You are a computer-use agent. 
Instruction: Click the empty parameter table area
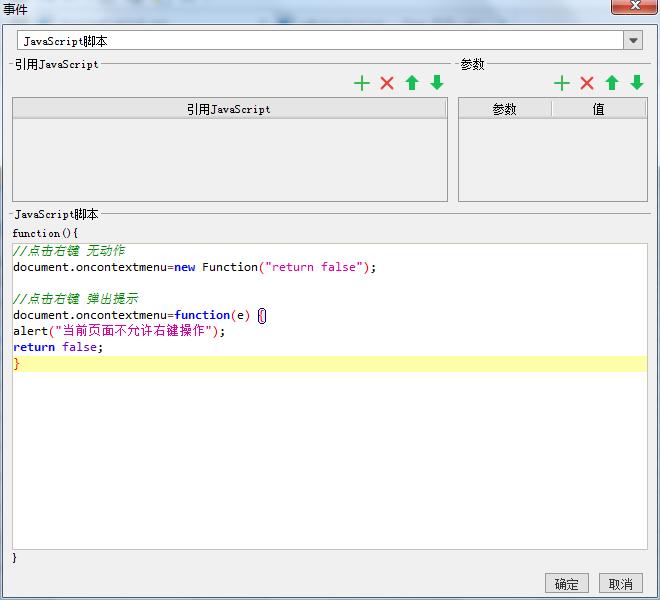(552, 160)
